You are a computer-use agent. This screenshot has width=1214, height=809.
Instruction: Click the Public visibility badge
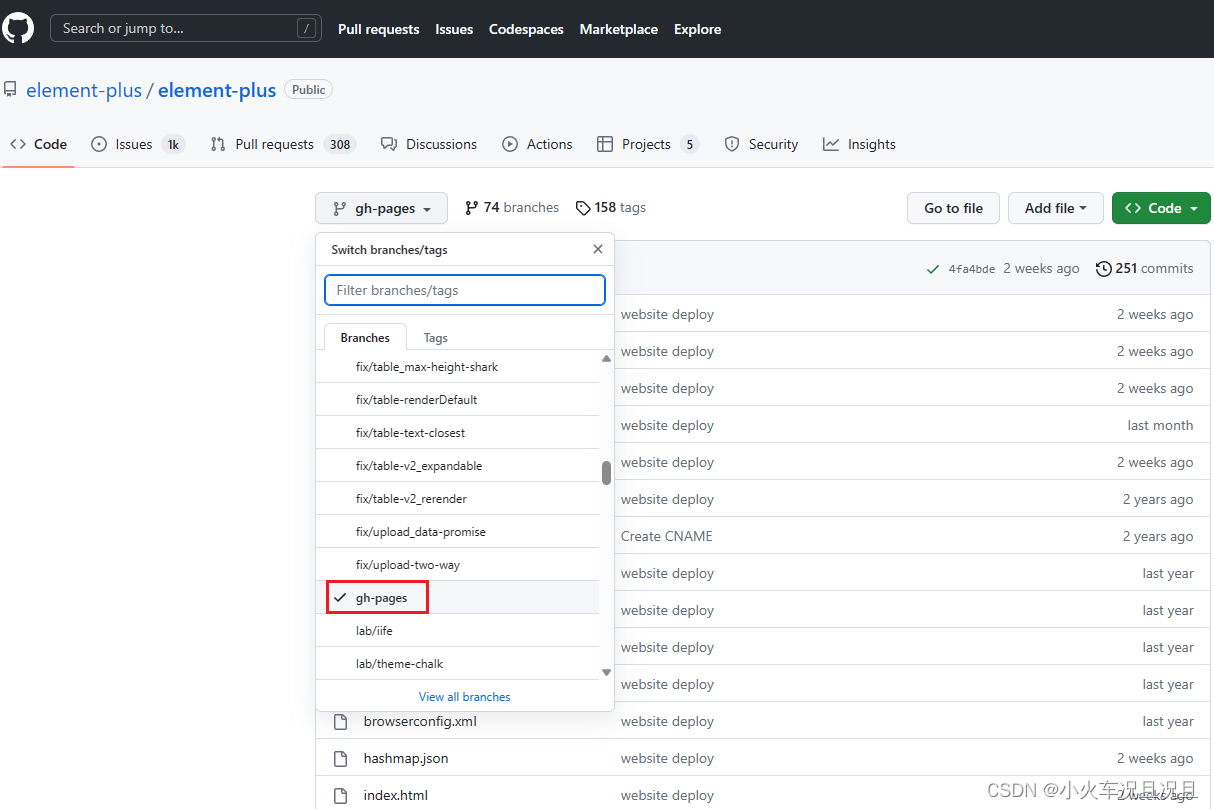308,90
